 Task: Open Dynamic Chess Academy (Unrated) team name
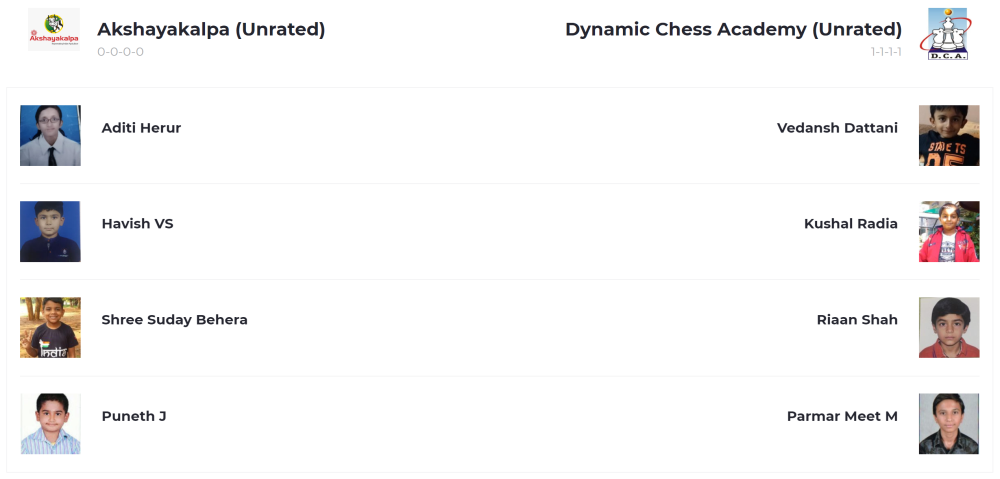tap(733, 29)
